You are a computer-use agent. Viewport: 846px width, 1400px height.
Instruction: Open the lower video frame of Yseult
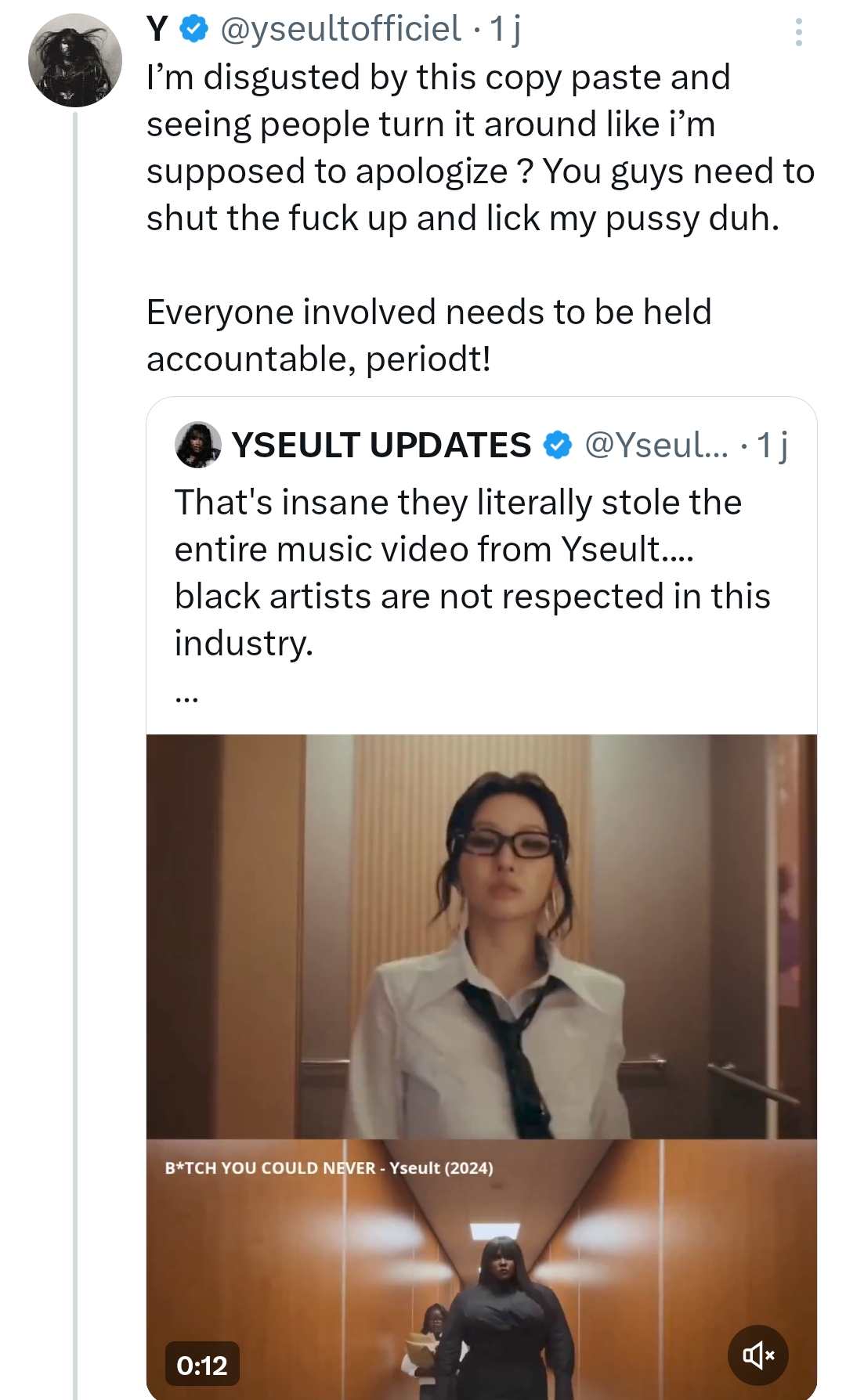coord(482,1268)
